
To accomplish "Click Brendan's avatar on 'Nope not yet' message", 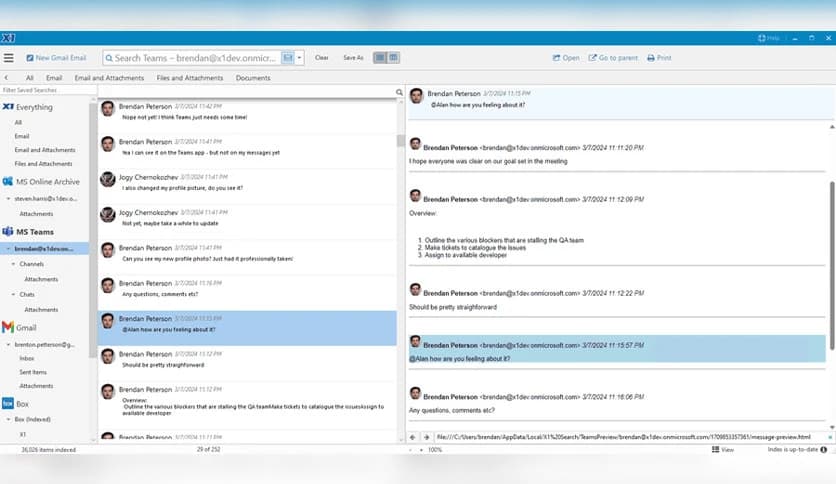I will (108, 109).
